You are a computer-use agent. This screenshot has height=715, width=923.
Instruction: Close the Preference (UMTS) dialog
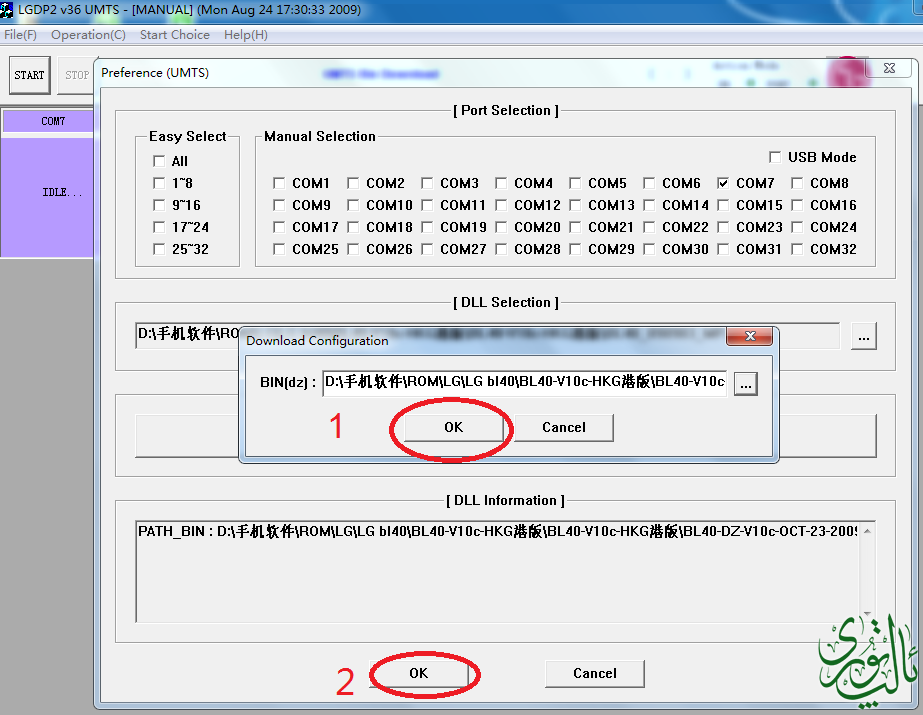coord(889,68)
